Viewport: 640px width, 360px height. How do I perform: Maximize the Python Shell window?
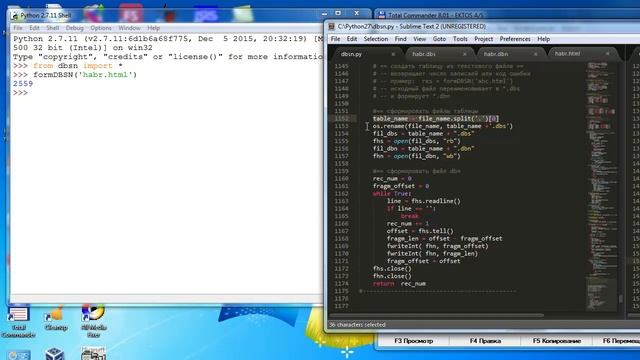pos(338,13)
